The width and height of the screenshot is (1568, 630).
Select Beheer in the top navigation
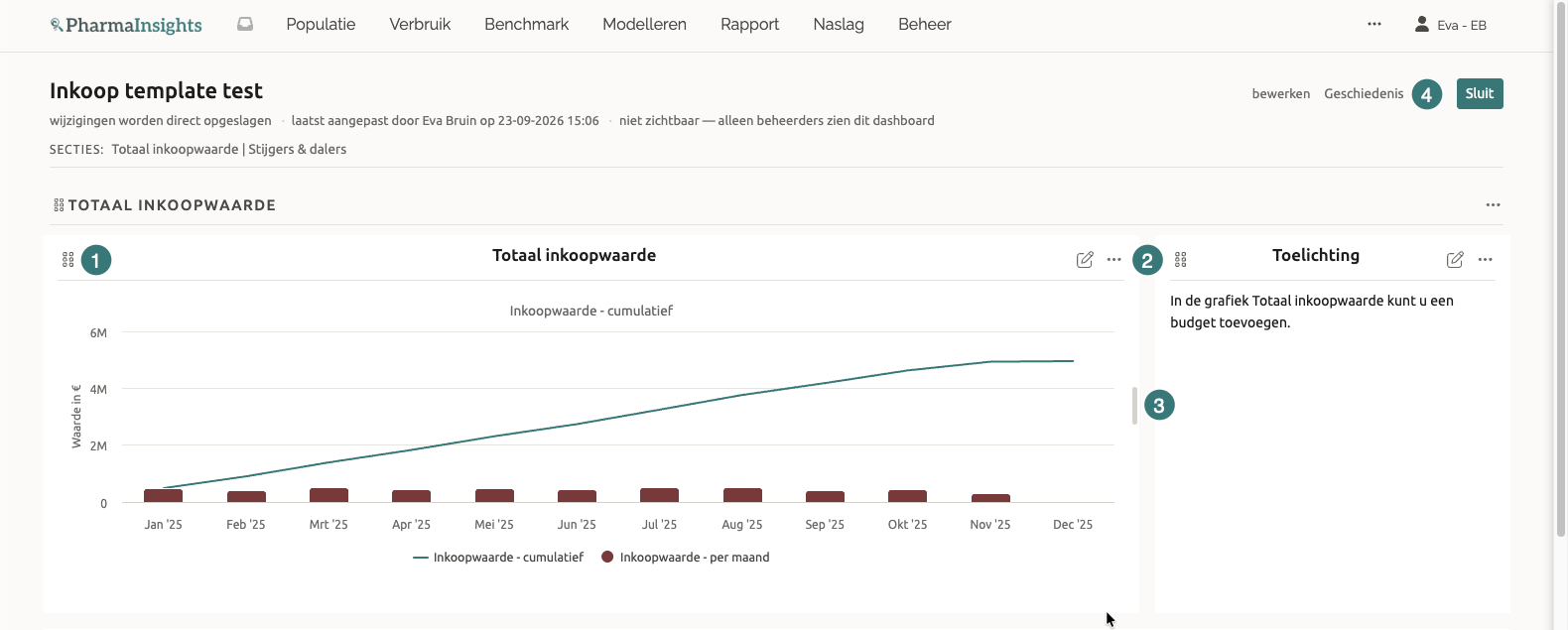coord(925,24)
